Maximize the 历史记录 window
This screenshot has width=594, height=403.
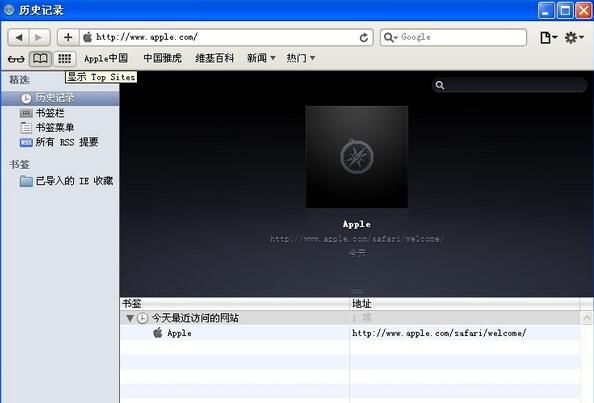(565, 10)
